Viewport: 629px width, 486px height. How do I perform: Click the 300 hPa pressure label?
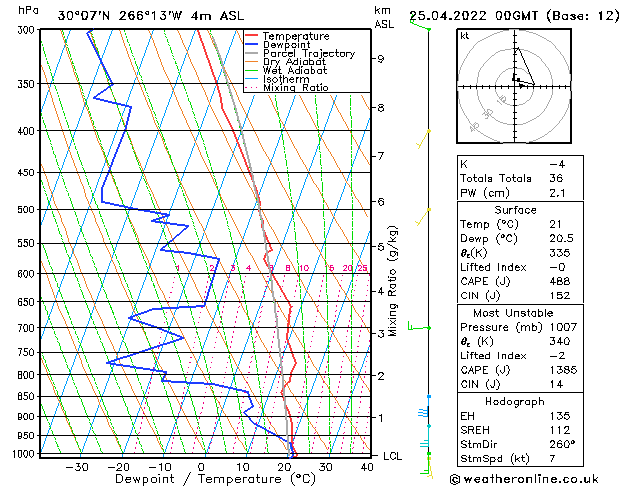tap(26, 30)
